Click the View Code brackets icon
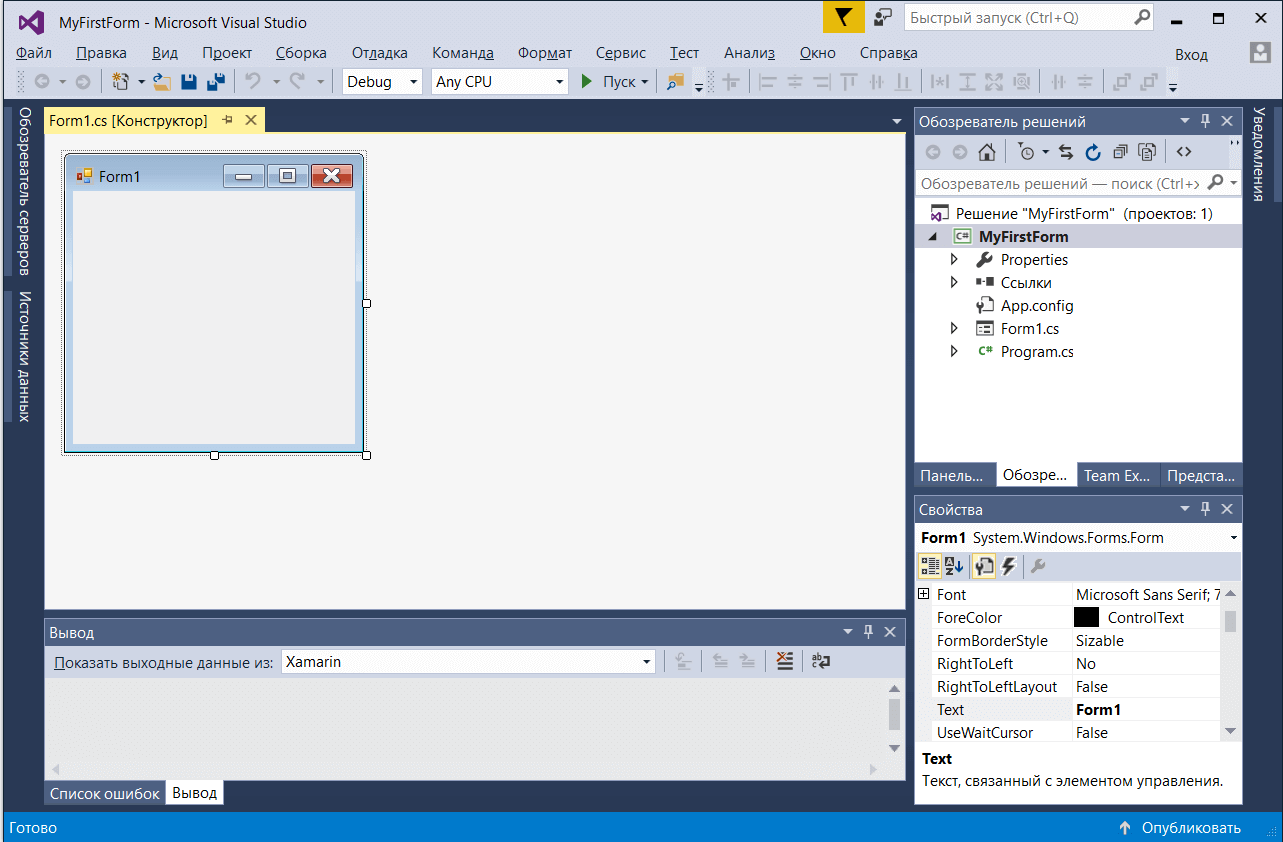This screenshot has height=842, width=1283. tap(1183, 152)
